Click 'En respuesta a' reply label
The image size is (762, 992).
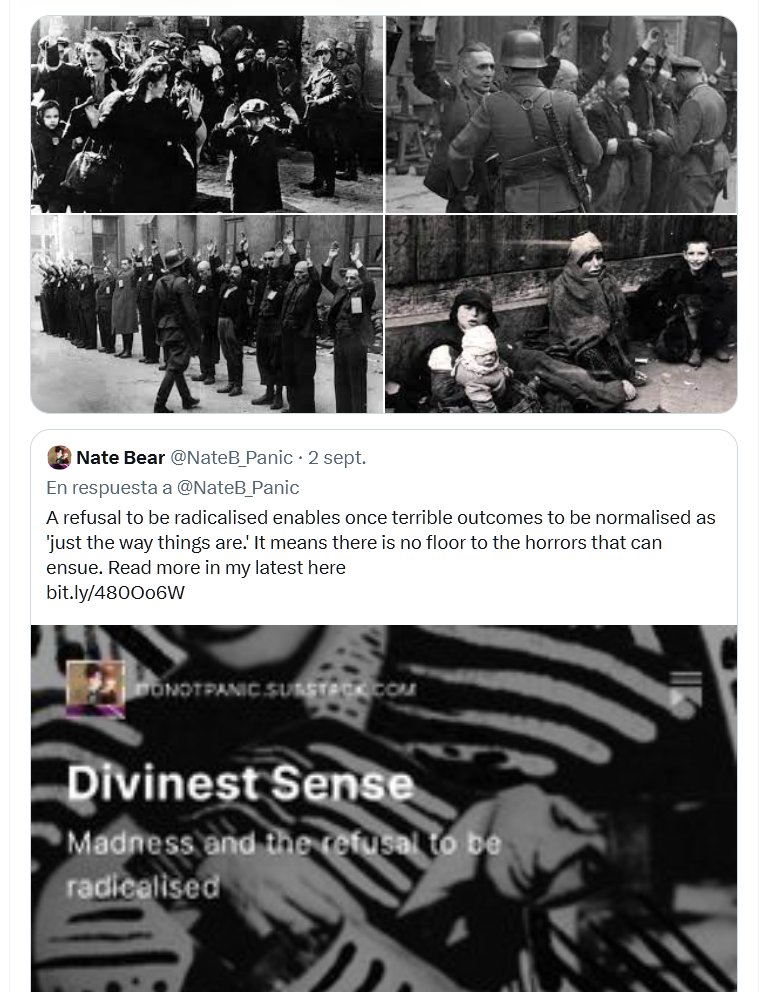[109, 488]
